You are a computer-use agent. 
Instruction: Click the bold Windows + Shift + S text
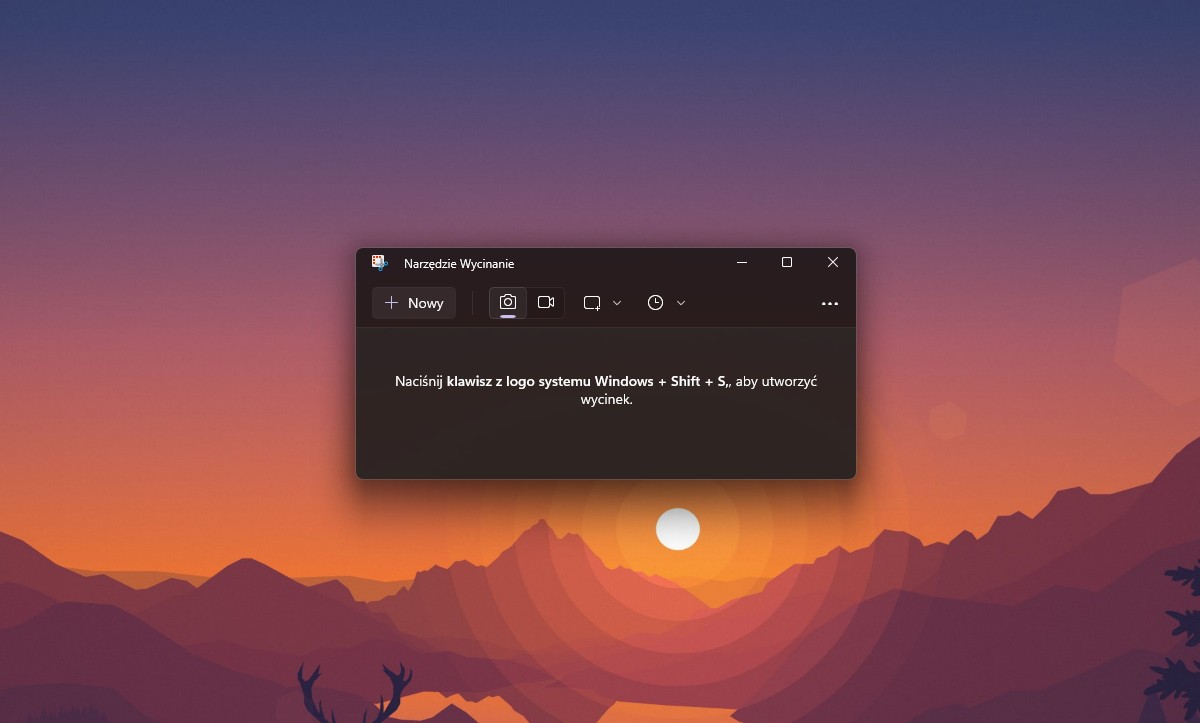coord(662,382)
